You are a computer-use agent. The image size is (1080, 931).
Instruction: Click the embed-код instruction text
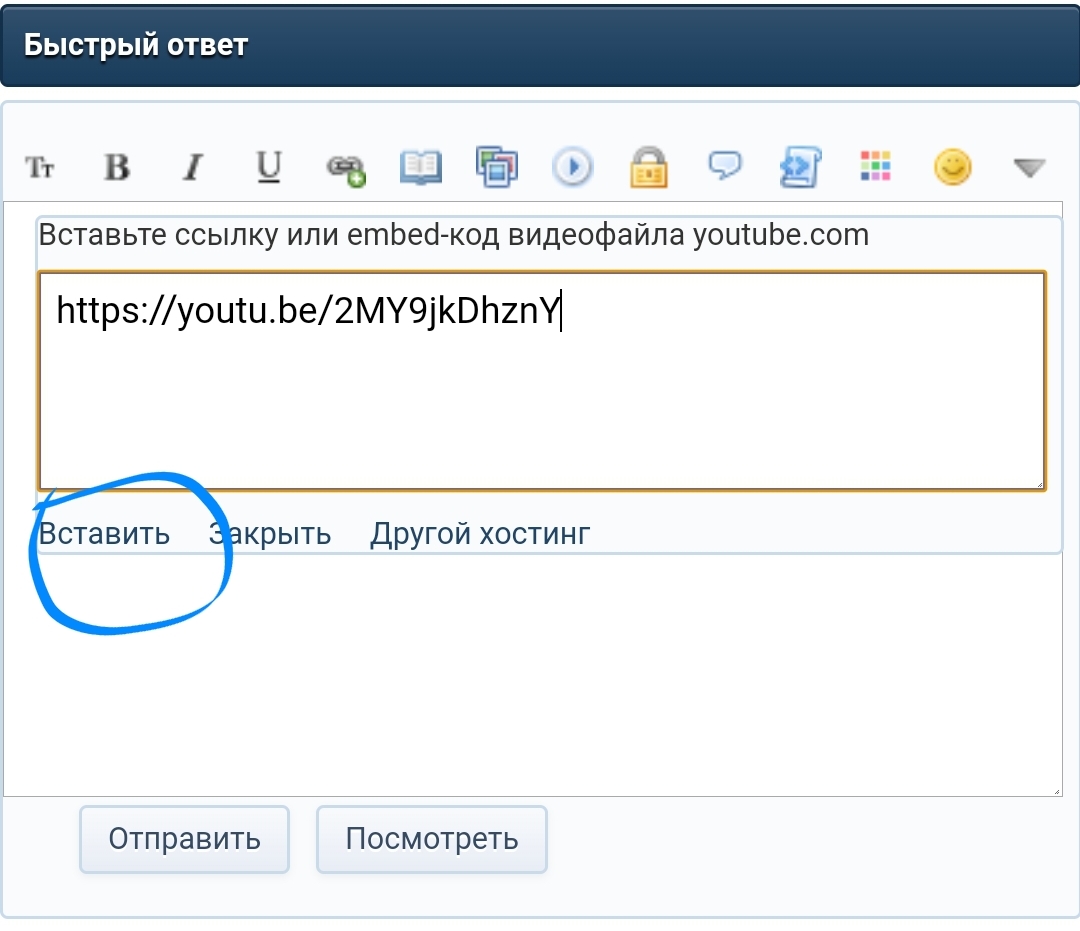coord(453,235)
